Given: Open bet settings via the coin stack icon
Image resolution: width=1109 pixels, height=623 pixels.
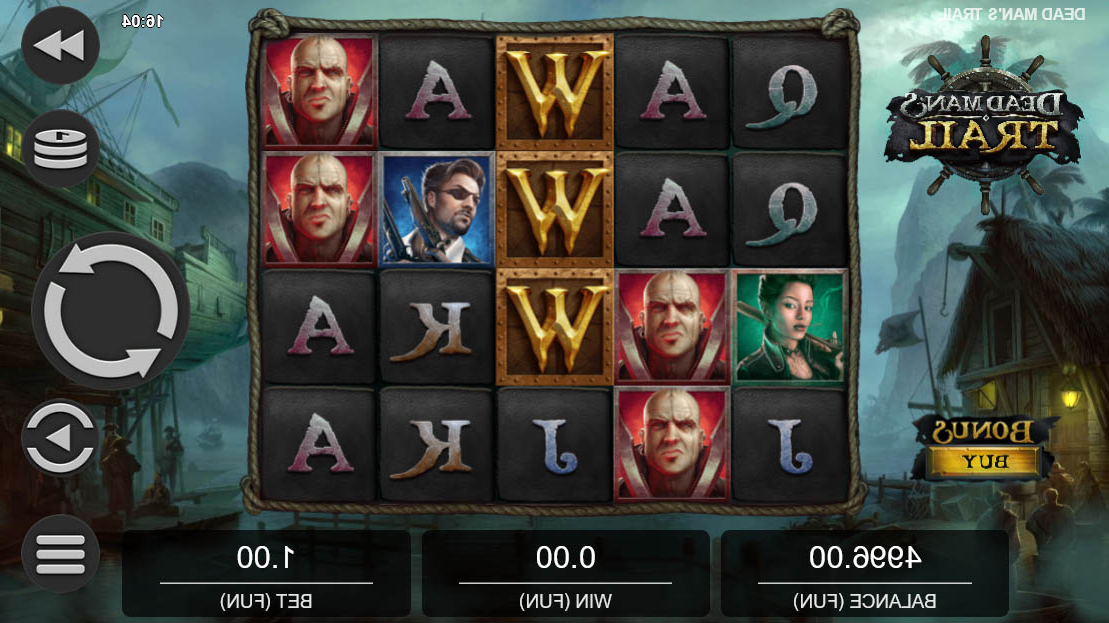Looking at the screenshot, I should coord(60,149).
